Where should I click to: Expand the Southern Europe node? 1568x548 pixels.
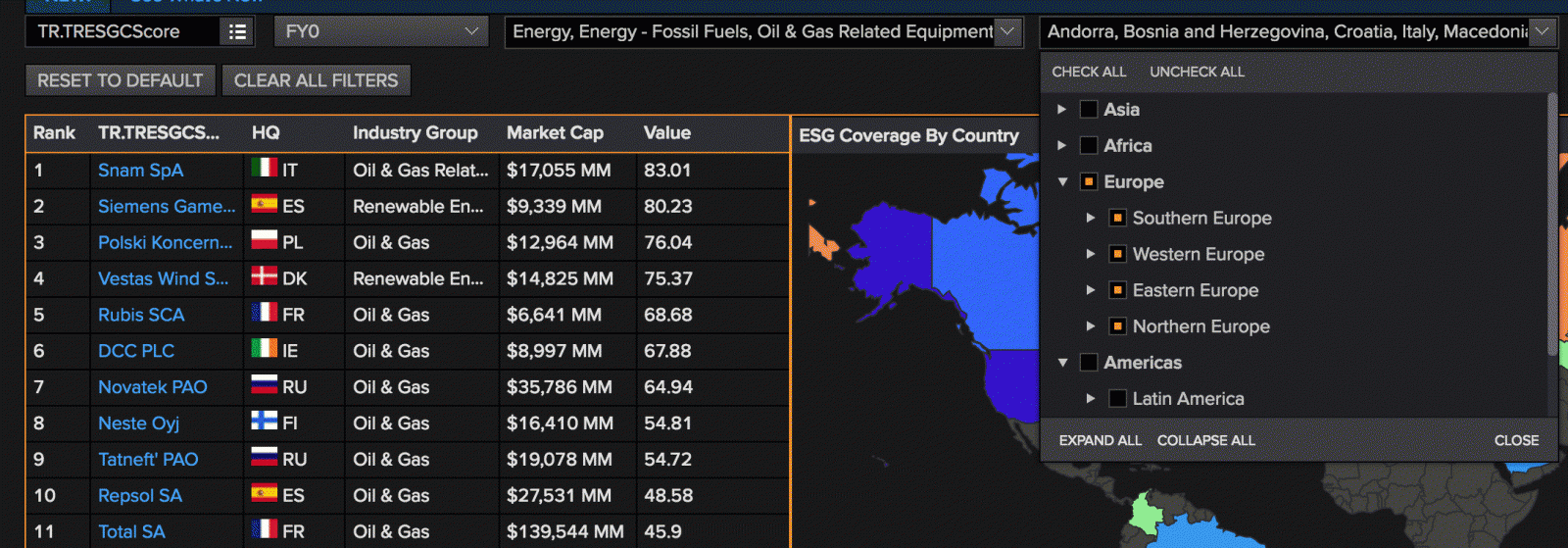click(1091, 218)
